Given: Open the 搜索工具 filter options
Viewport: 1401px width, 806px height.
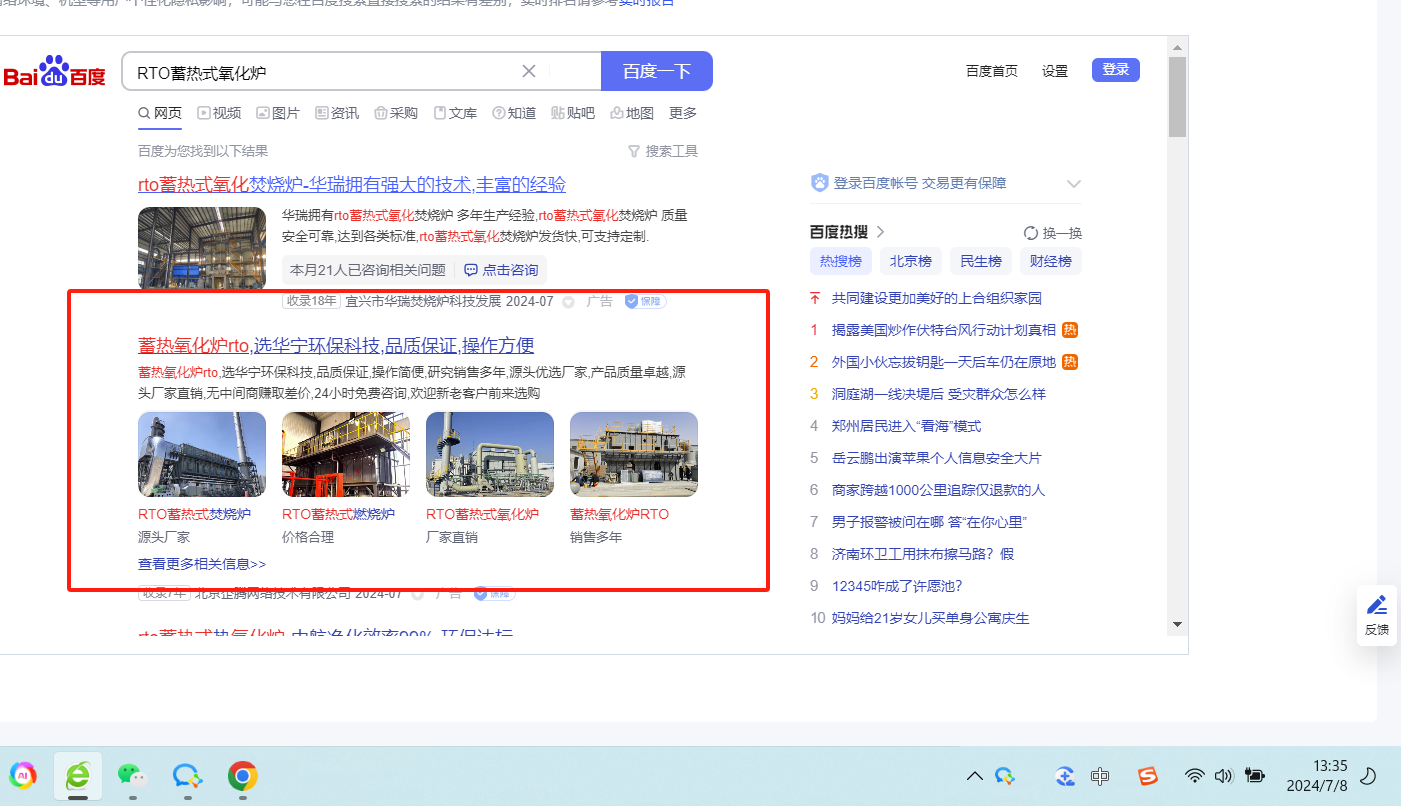Looking at the screenshot, I should pos(662,151).
